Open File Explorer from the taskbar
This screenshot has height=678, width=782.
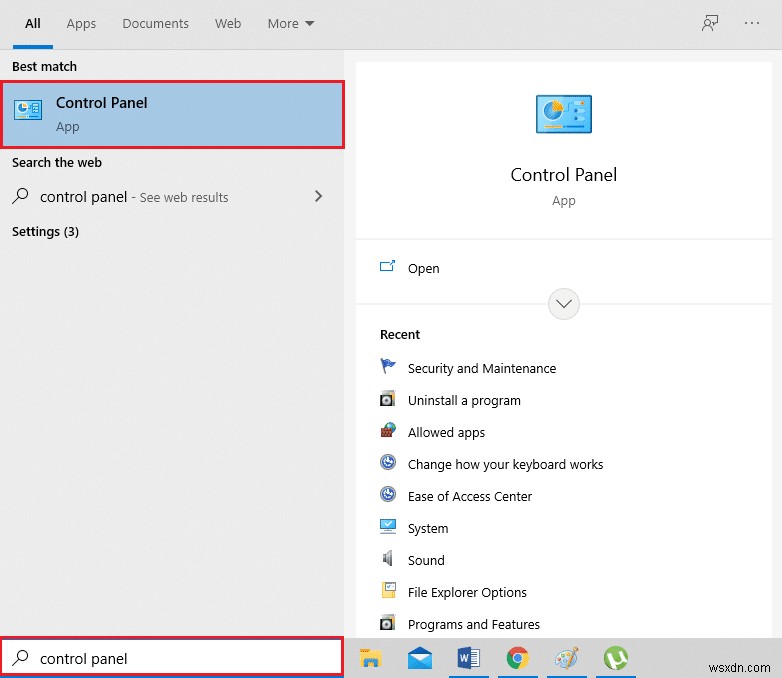click(371, 658)
